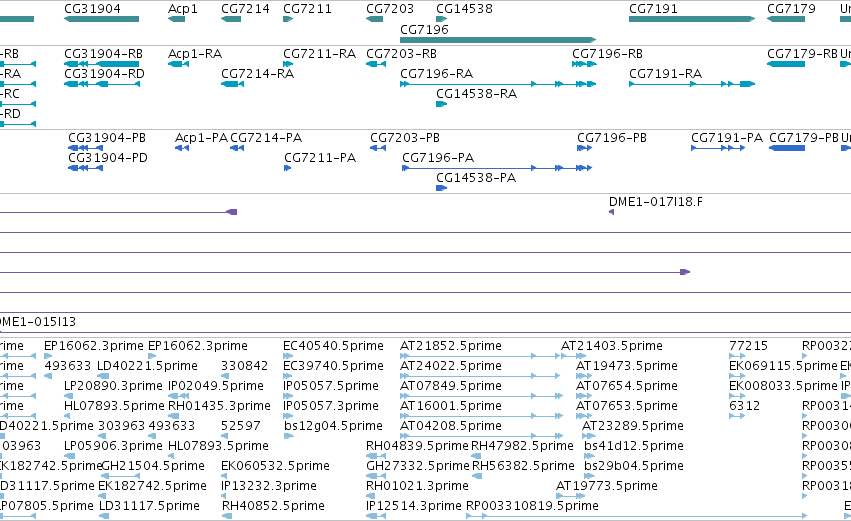Open the CG7196-PA protein label
This screenshot has width=851, height=521.
click(438, 158)
